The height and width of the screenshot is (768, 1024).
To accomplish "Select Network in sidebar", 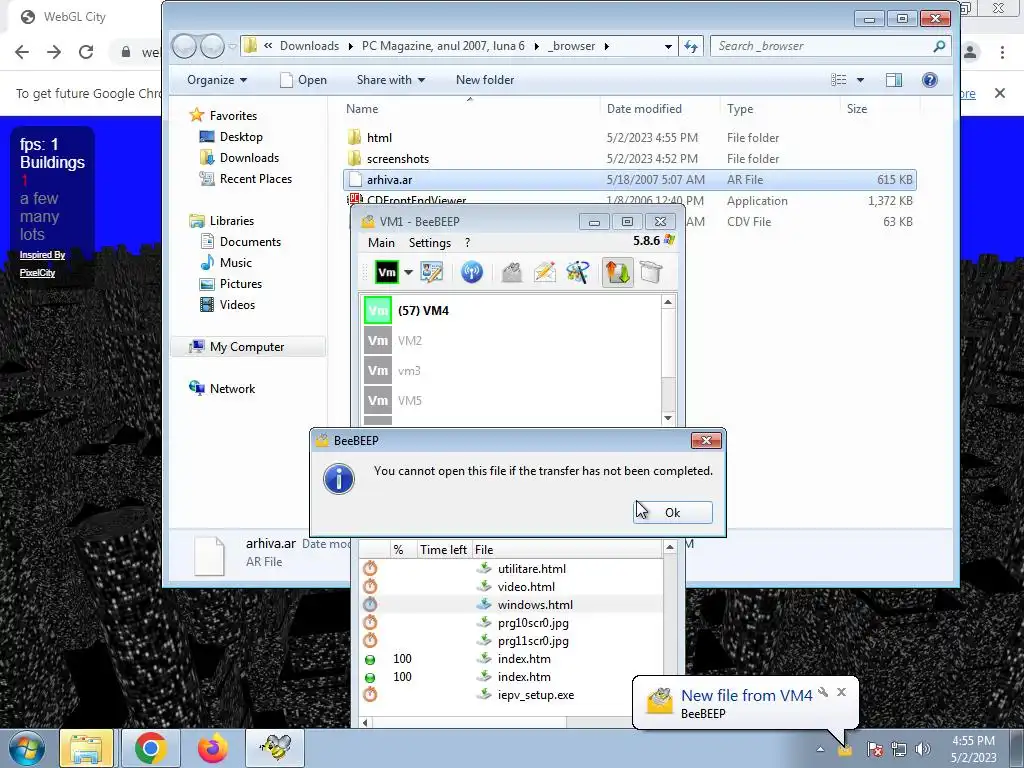I will [x=232, y=389].
